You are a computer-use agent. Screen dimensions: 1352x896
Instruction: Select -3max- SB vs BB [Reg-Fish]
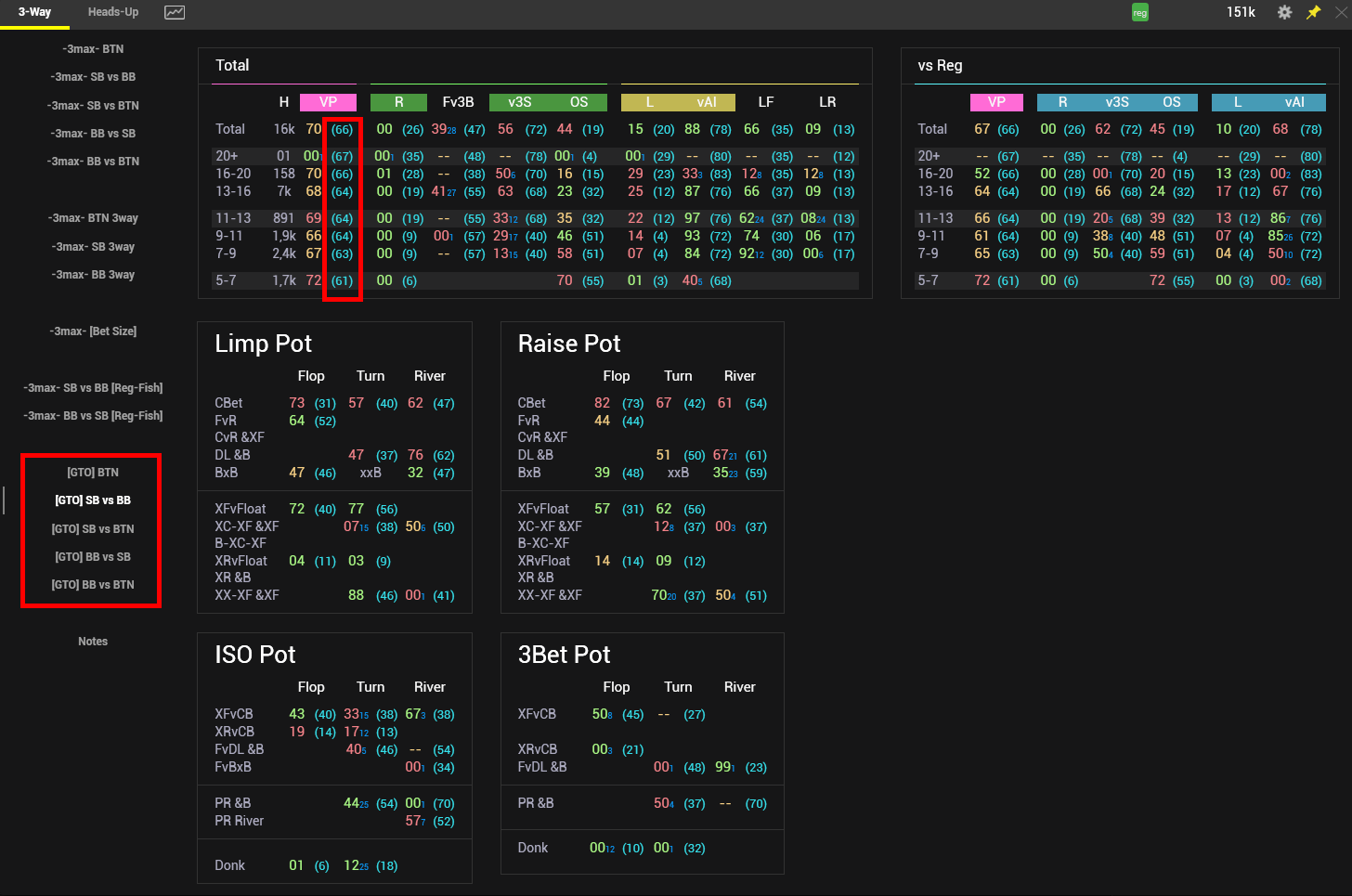[93, 388]
